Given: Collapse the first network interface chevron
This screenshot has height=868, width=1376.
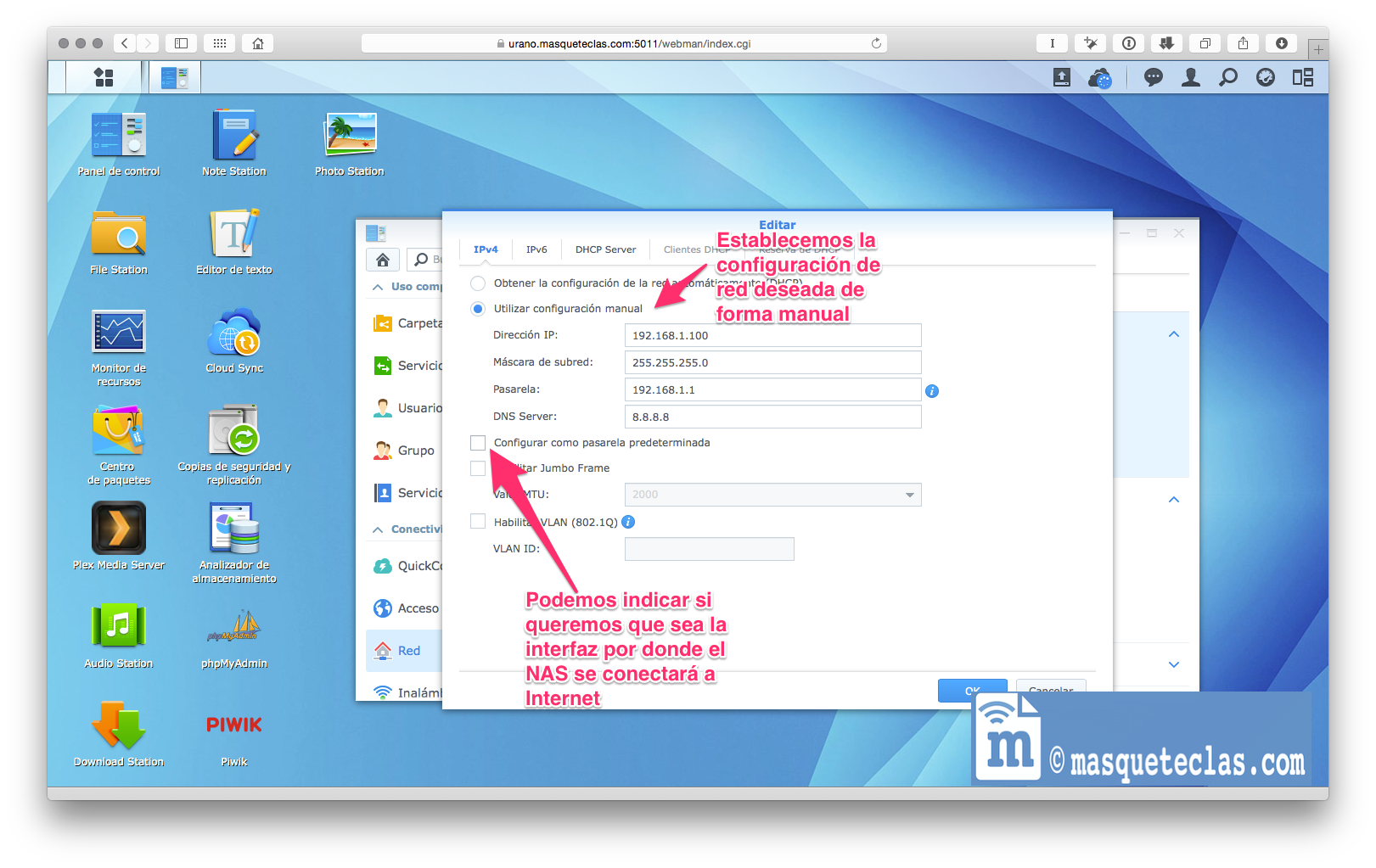Looking at the screenshot, I should point(1173,334).
